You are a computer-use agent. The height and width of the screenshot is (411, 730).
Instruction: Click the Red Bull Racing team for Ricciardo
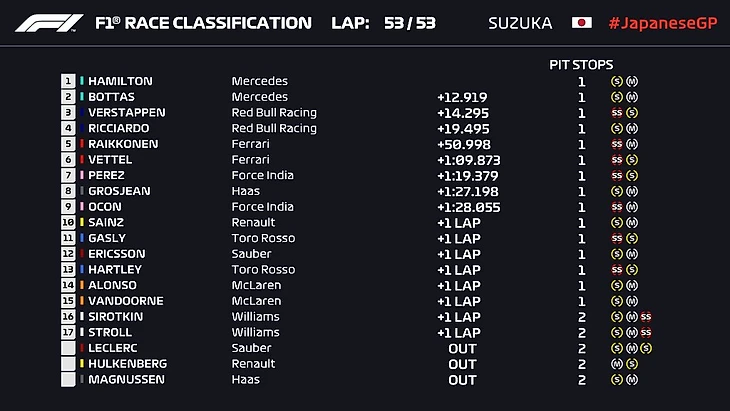pos(274,129)
